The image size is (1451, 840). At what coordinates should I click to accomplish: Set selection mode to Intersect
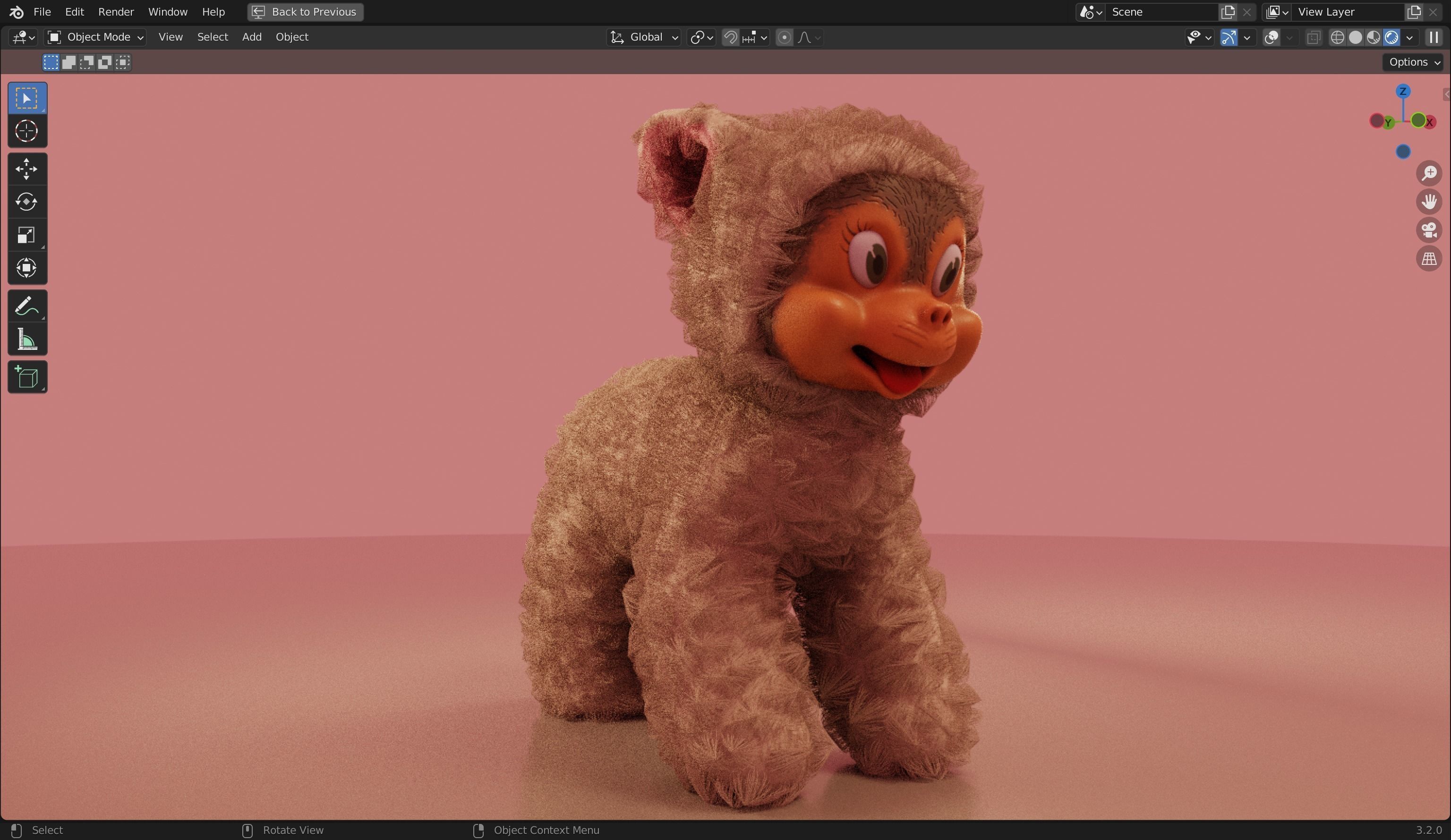(123, 62)
